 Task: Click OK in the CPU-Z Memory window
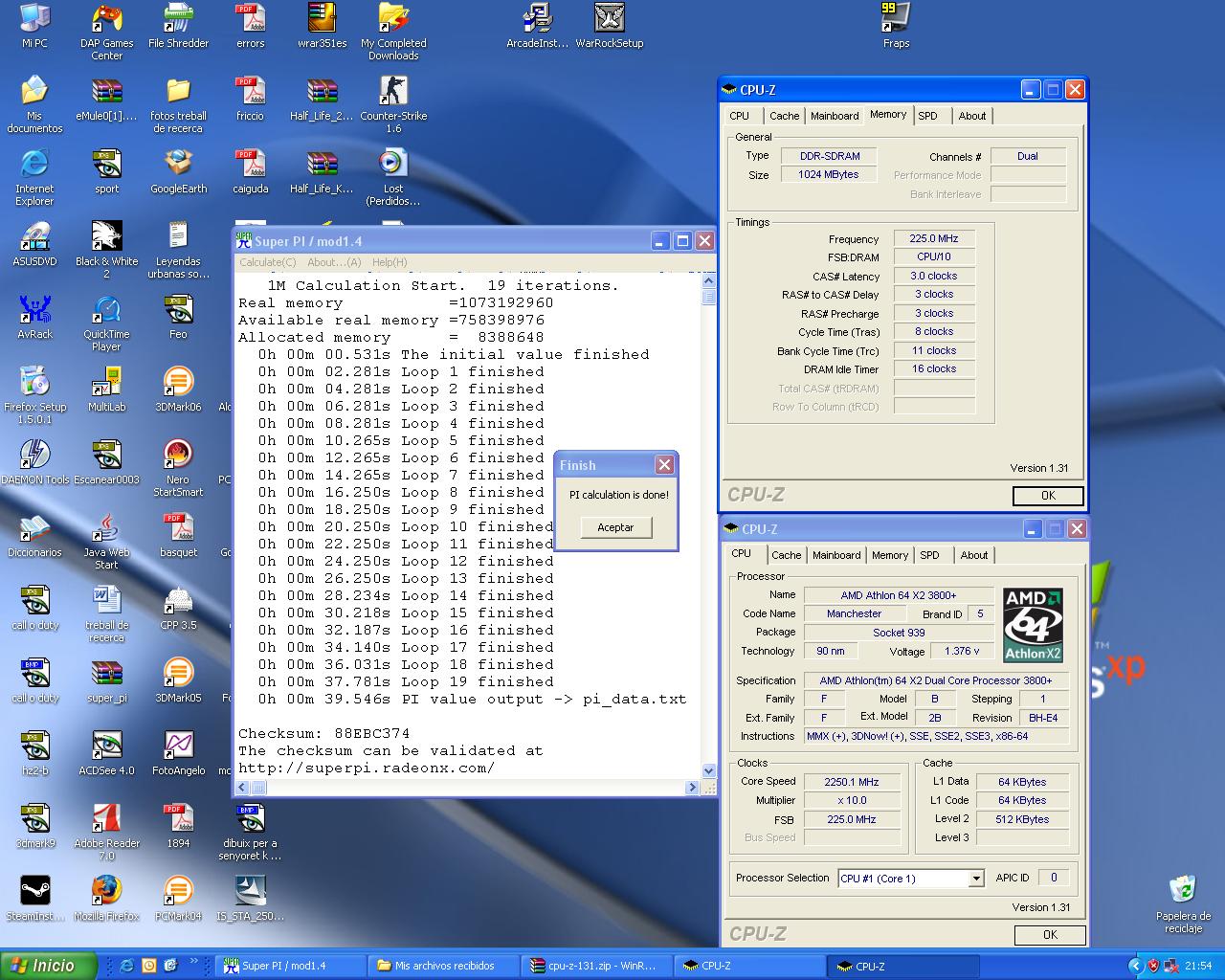1048,496
